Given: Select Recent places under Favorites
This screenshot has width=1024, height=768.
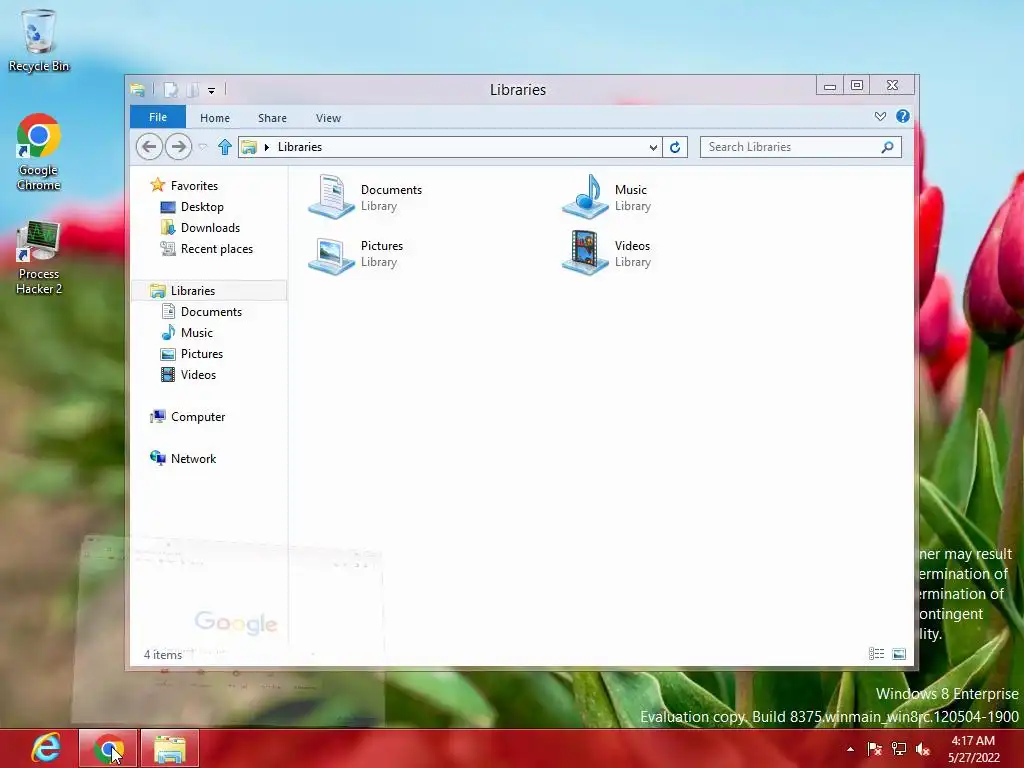Looking at the screenshot, I should (216, 249).
